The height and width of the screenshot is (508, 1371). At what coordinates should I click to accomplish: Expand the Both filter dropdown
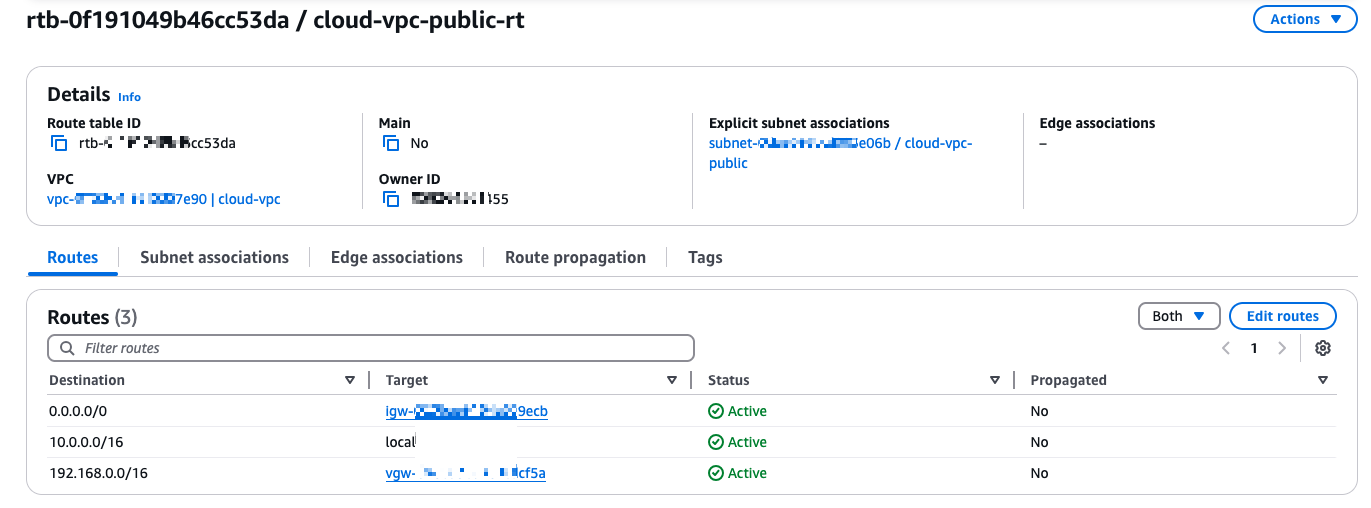[1178, 316]
